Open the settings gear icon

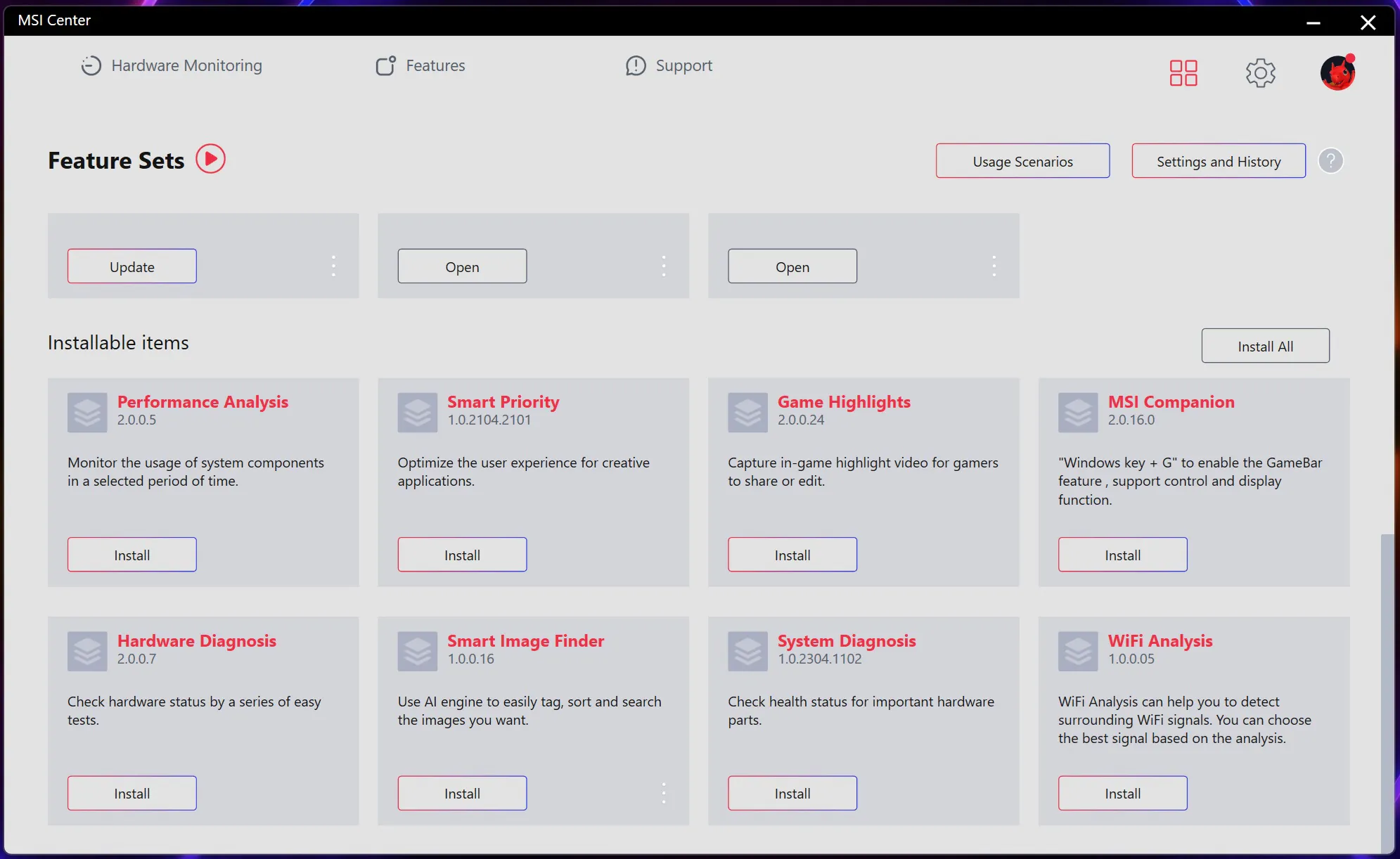1261,72
